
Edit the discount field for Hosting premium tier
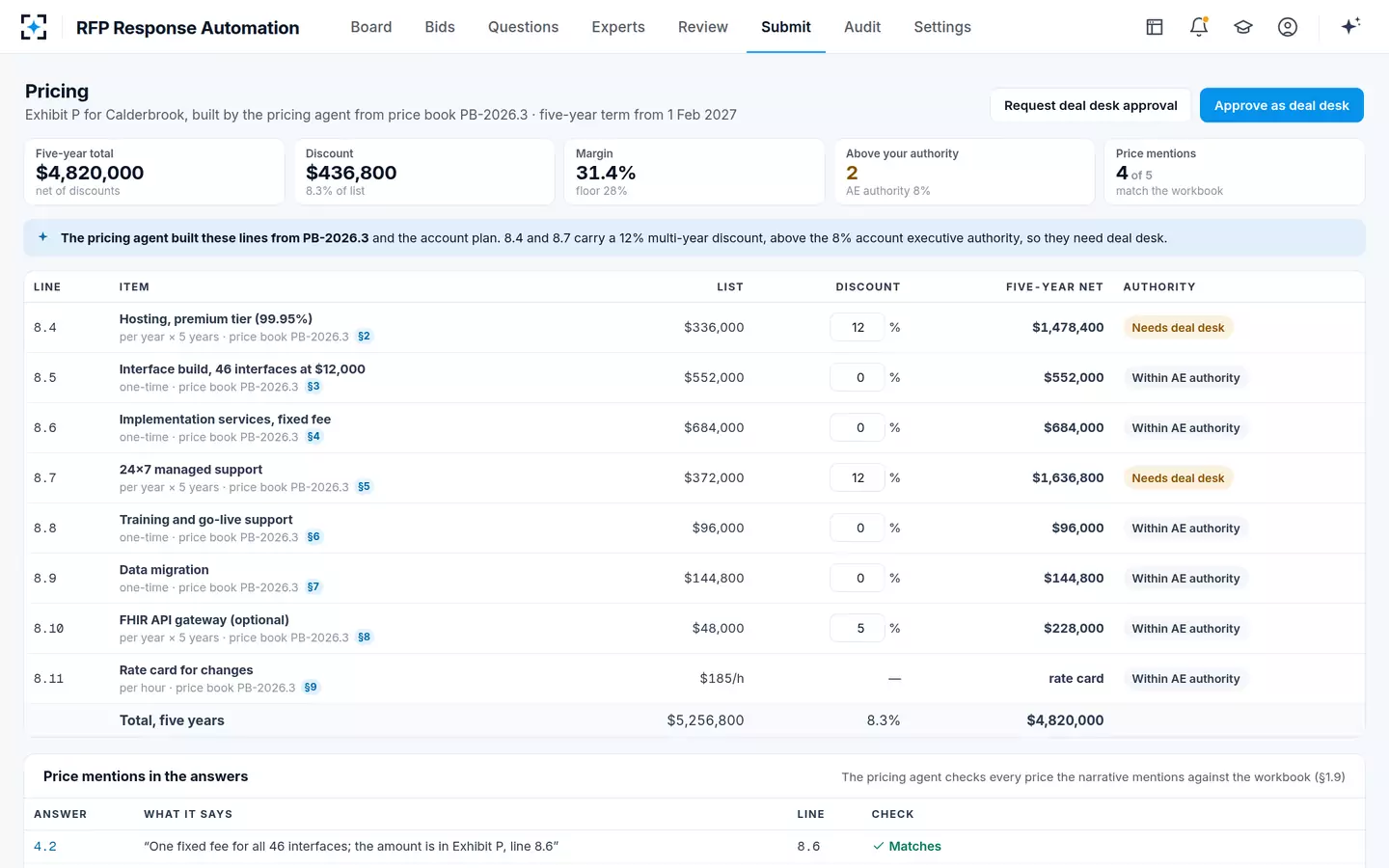tap(858, 327)
